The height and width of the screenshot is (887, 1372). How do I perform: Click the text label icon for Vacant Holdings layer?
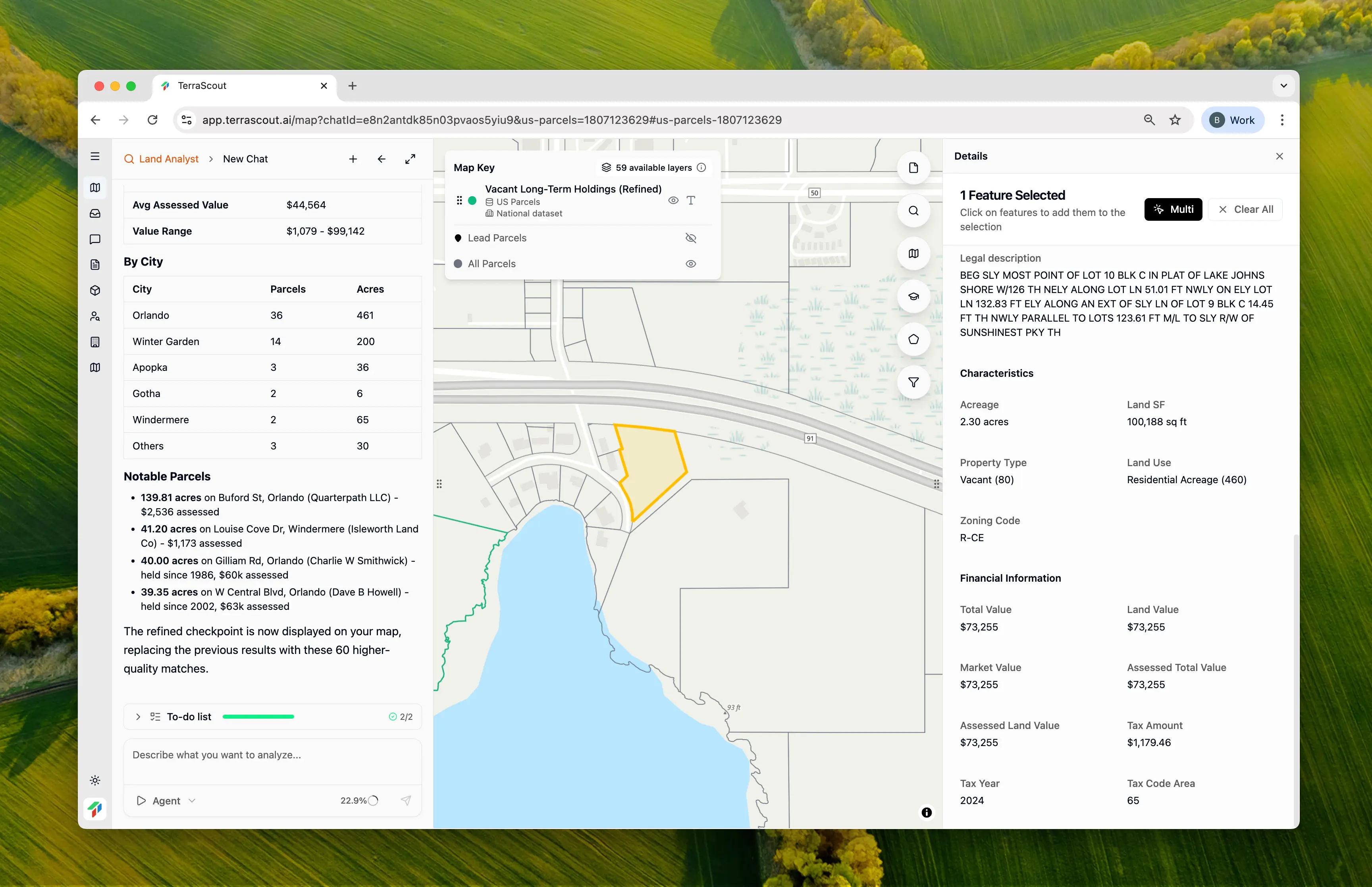point(691,201)
